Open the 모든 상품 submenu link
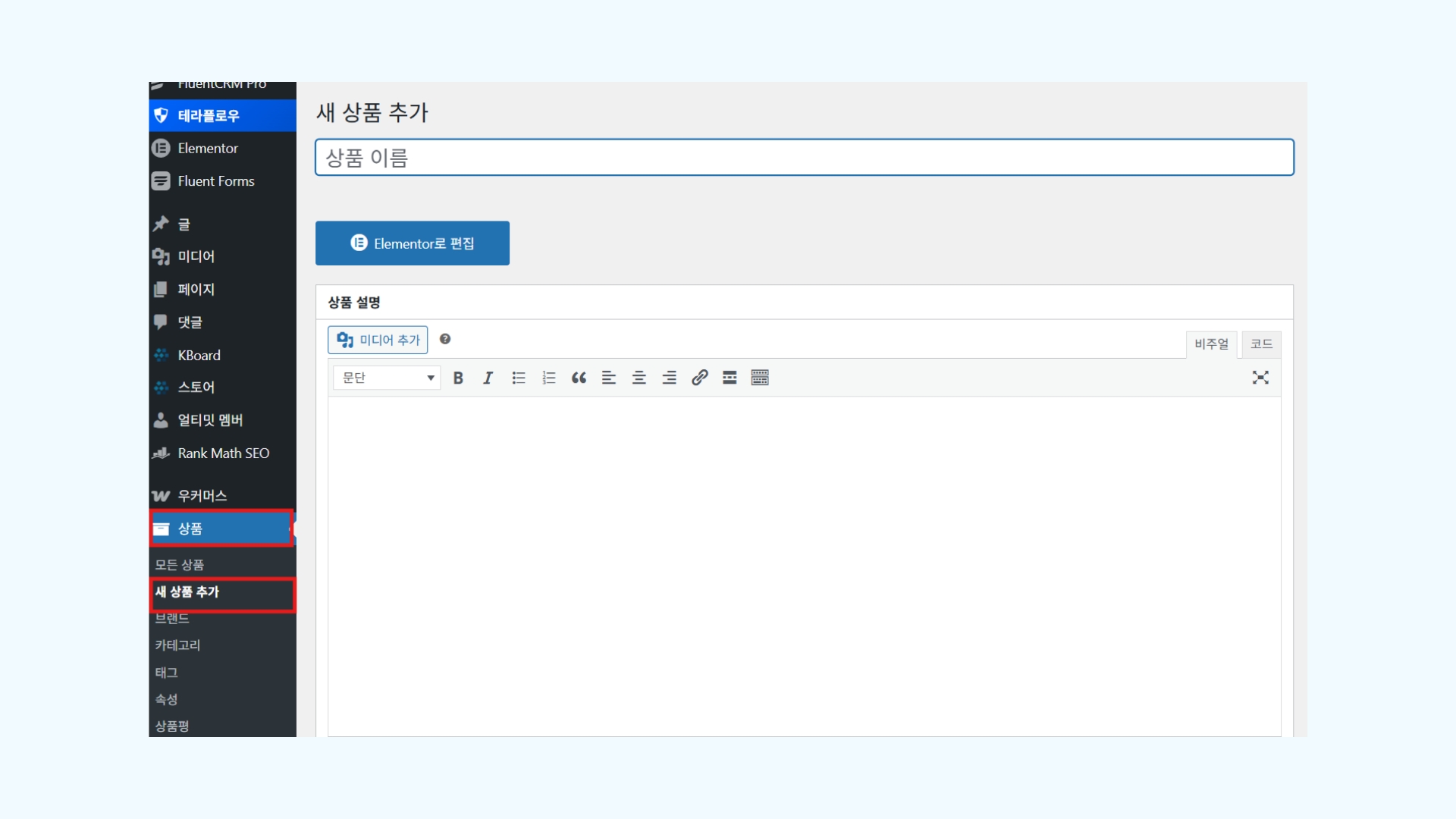 (x=180, y=565)
